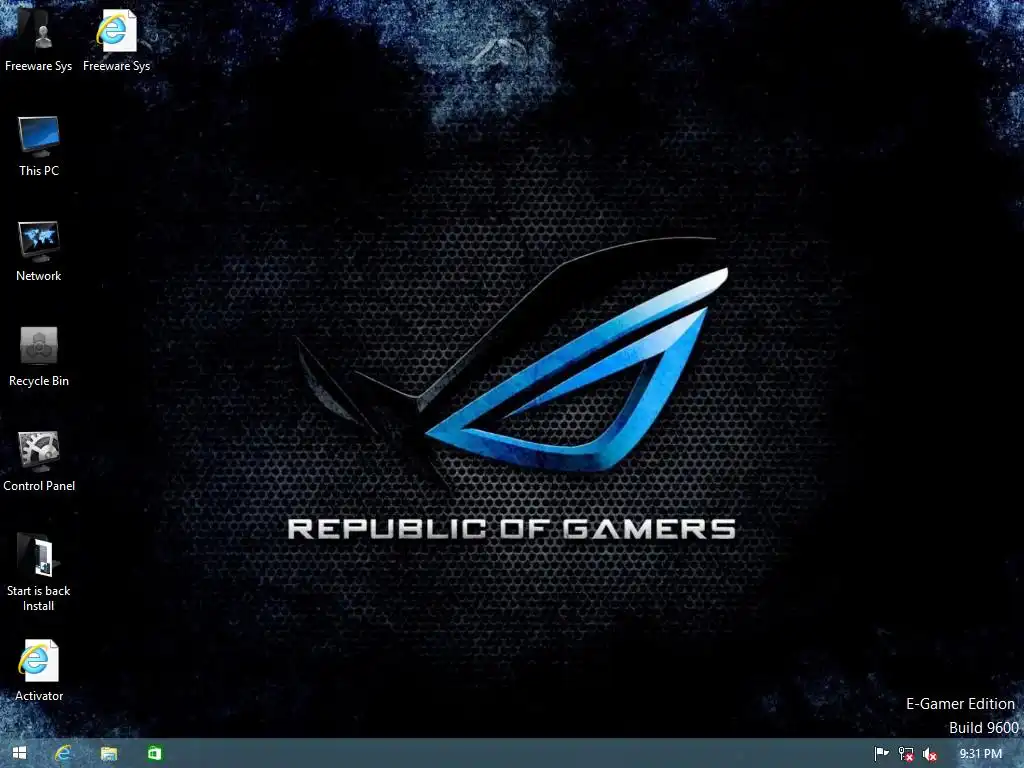Open the Windows Start button
The width and height of the screenshot is (1024, 768).
point(19,753)
